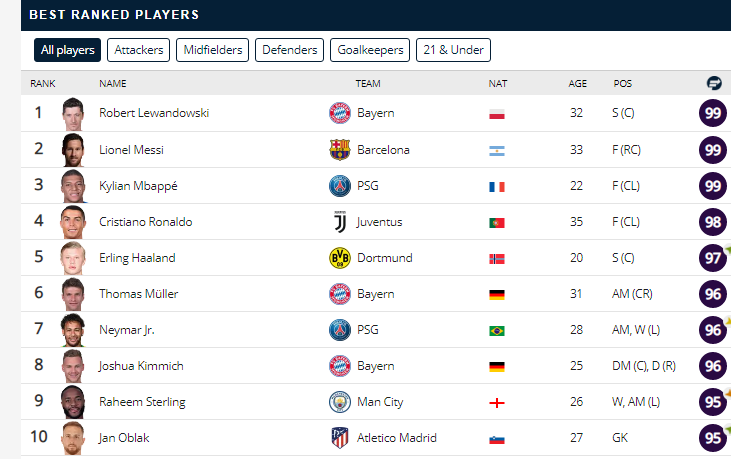Show Defenders only
Screen dimensions: 731x459
pyautogui.click(x=290, y=50)
